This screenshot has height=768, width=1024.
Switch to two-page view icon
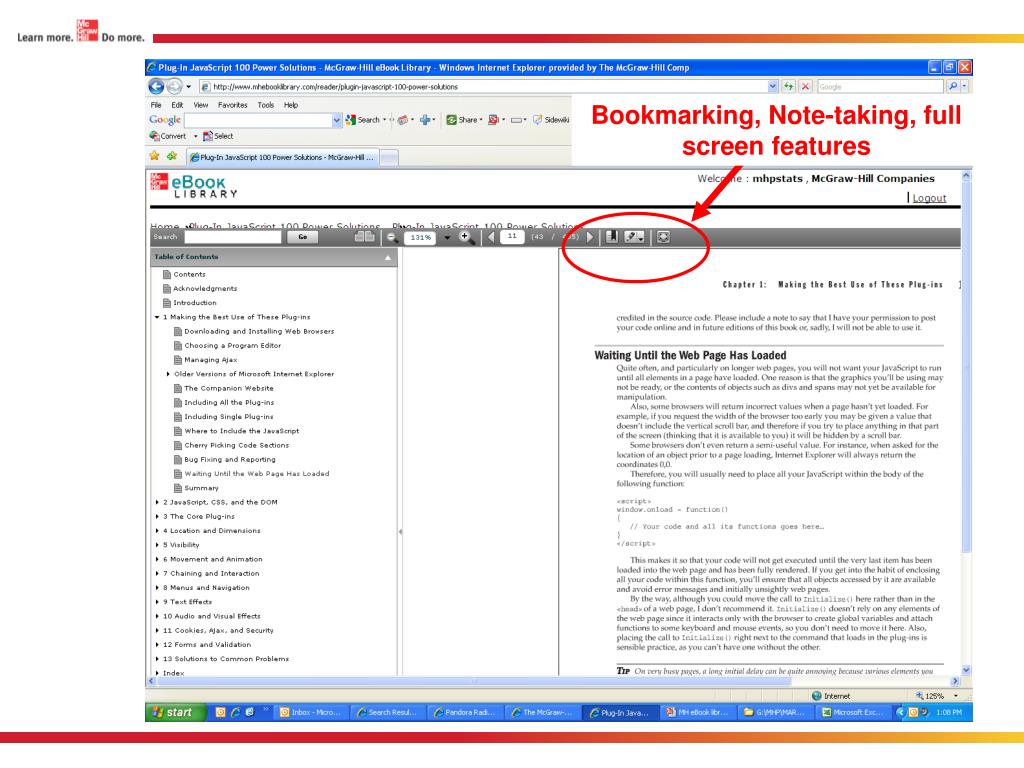[x=364, y=237]
